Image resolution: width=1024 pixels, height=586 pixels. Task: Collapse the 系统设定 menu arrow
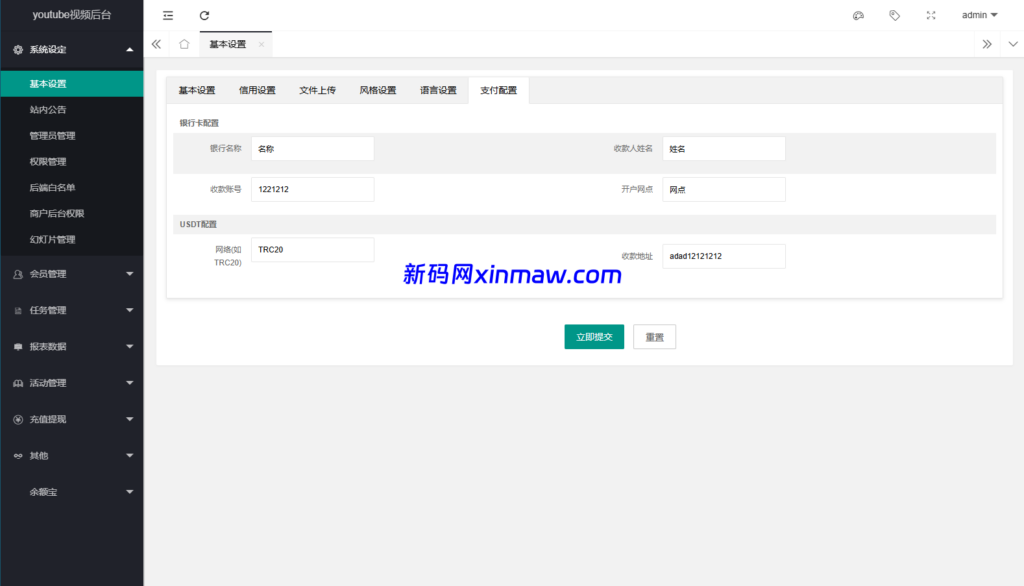(129, 50)
